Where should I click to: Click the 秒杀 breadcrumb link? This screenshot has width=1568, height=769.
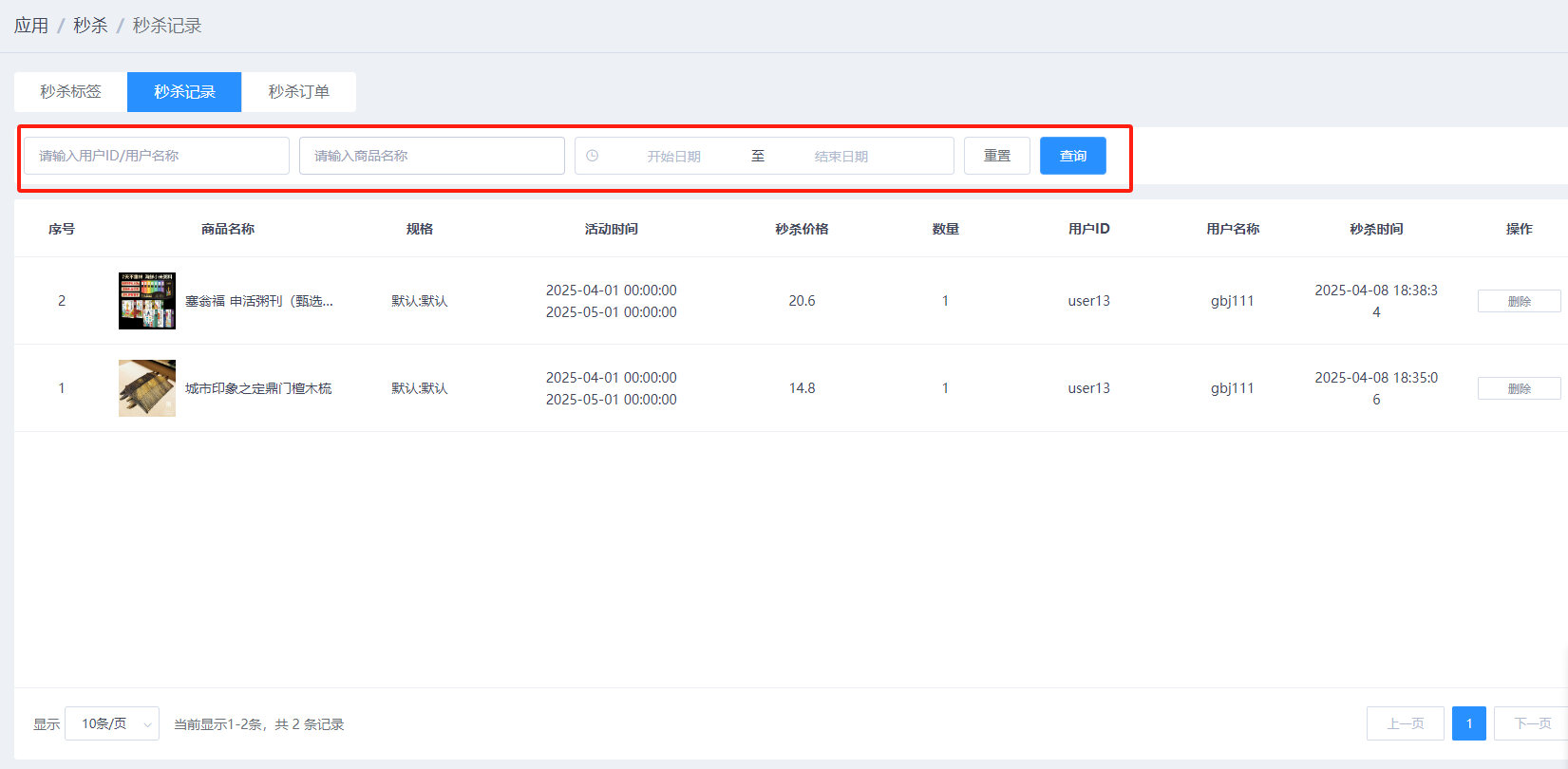pyautogui.click(x=90, y=26)
